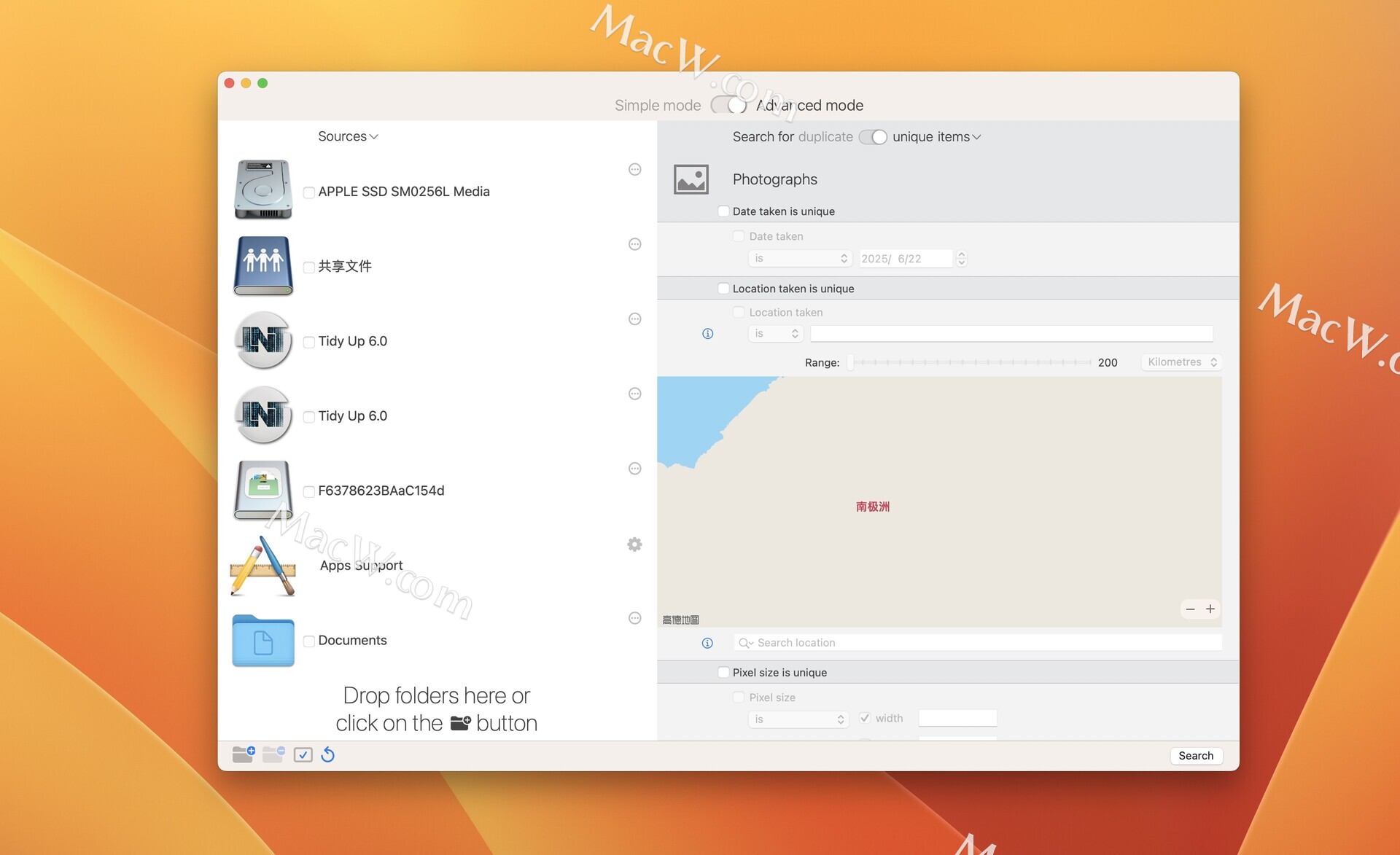
Task: Click the Photographs picture icon
Action: (691, 179)
